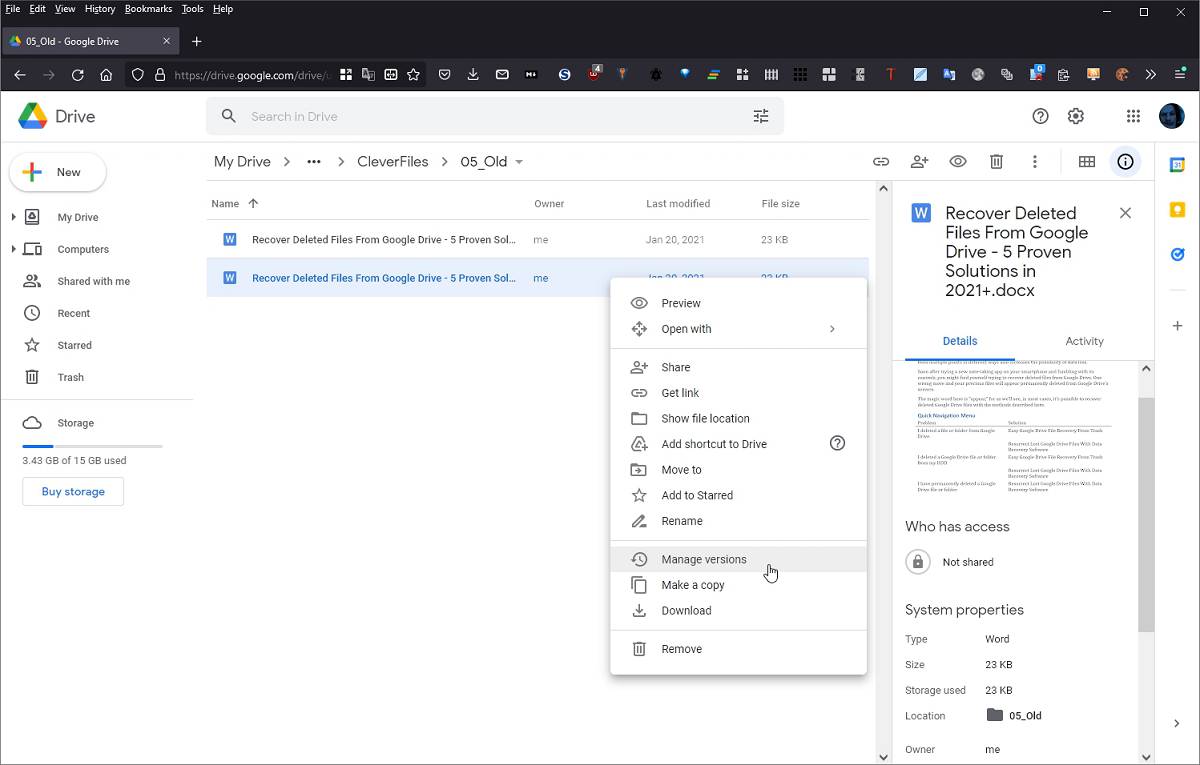
Task: Choose Rename from context menu
Action: [738, 521]
